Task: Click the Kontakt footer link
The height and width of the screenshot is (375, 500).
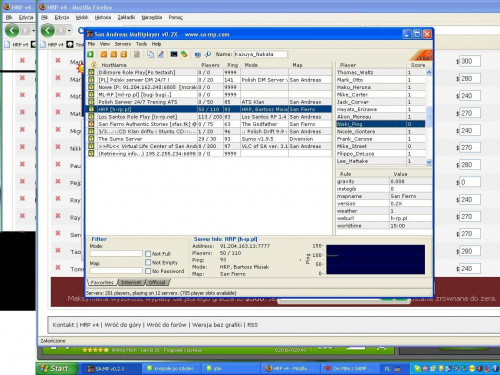Action: [63, 325]
